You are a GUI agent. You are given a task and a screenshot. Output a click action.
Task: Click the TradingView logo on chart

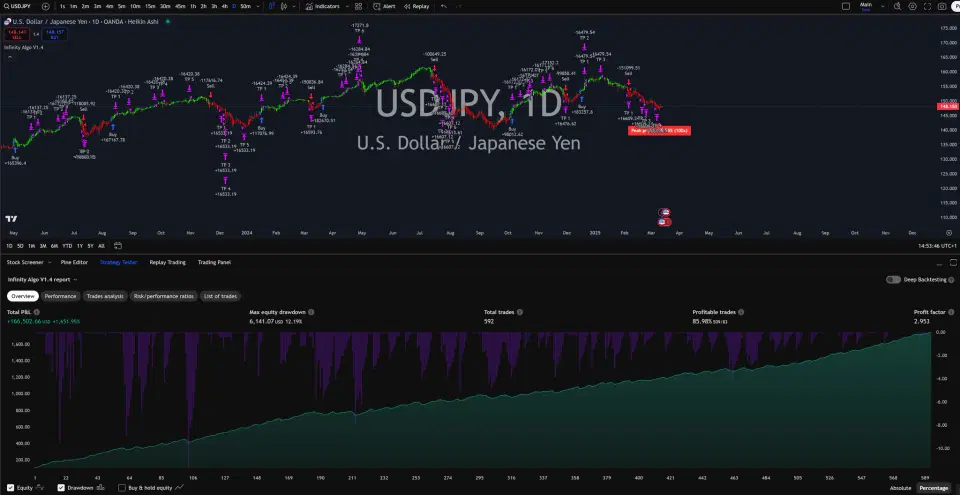coord(11,219)
